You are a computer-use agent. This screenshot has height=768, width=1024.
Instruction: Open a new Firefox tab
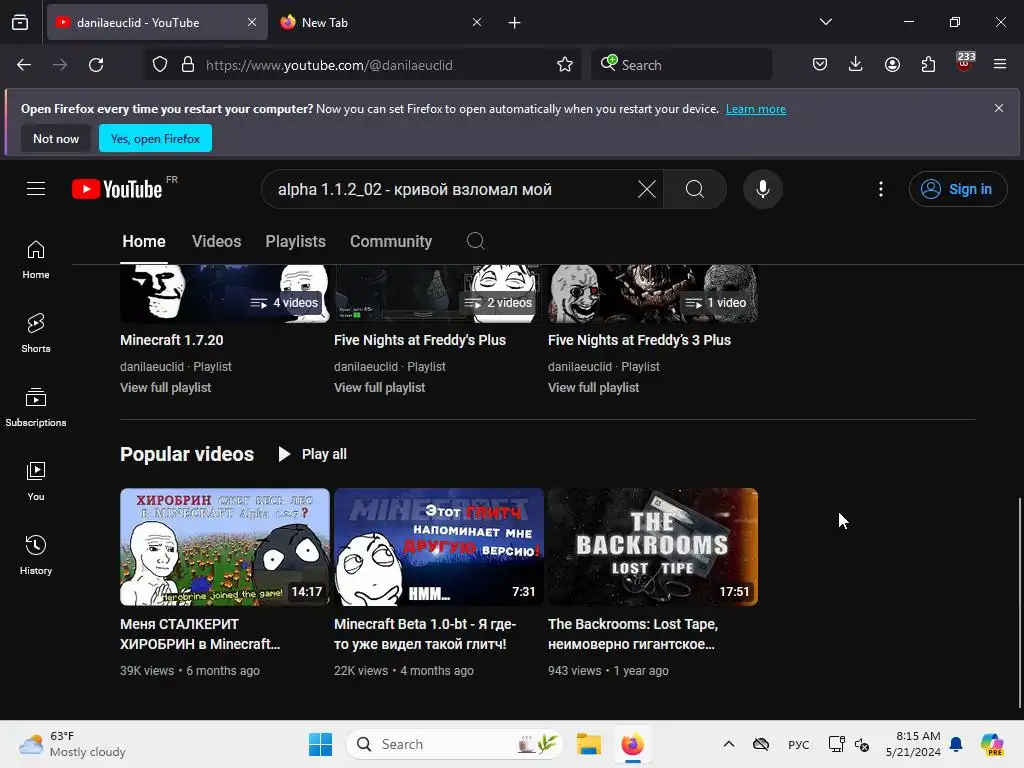click(x=515, y=23)
